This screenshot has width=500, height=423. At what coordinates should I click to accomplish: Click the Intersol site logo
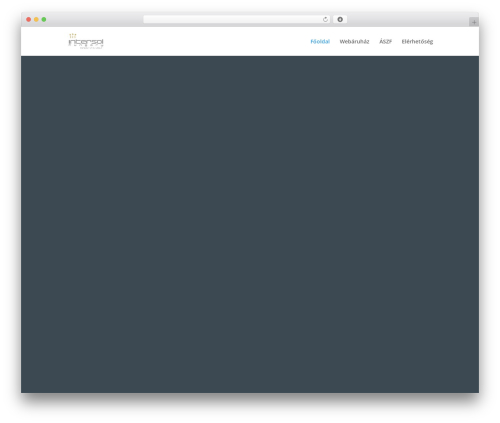(x=86, y=41)
